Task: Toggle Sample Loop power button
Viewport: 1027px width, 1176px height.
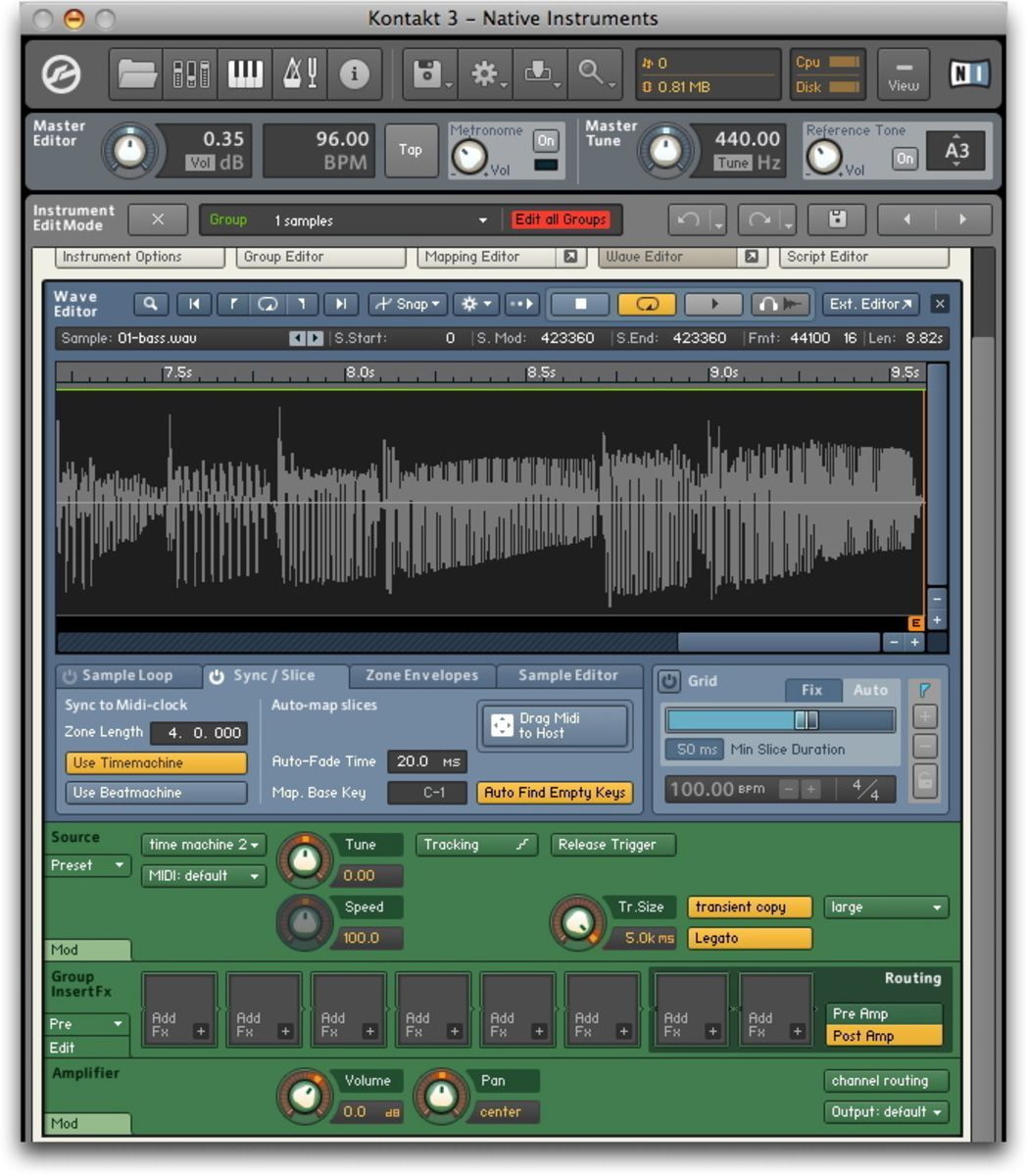Action: 70,676
